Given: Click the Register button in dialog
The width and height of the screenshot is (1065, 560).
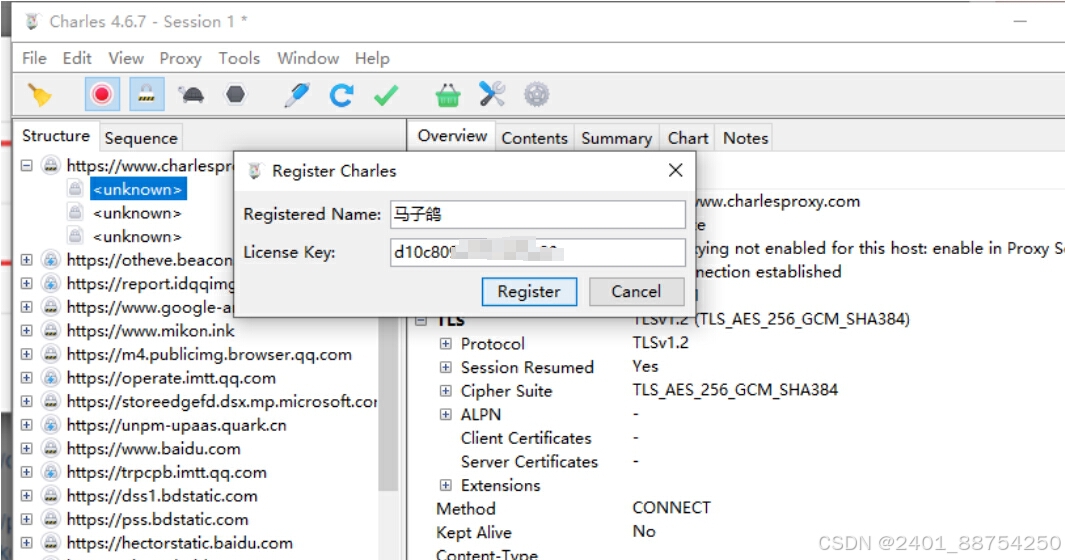Looking at the screenshot, I should 529,292.
